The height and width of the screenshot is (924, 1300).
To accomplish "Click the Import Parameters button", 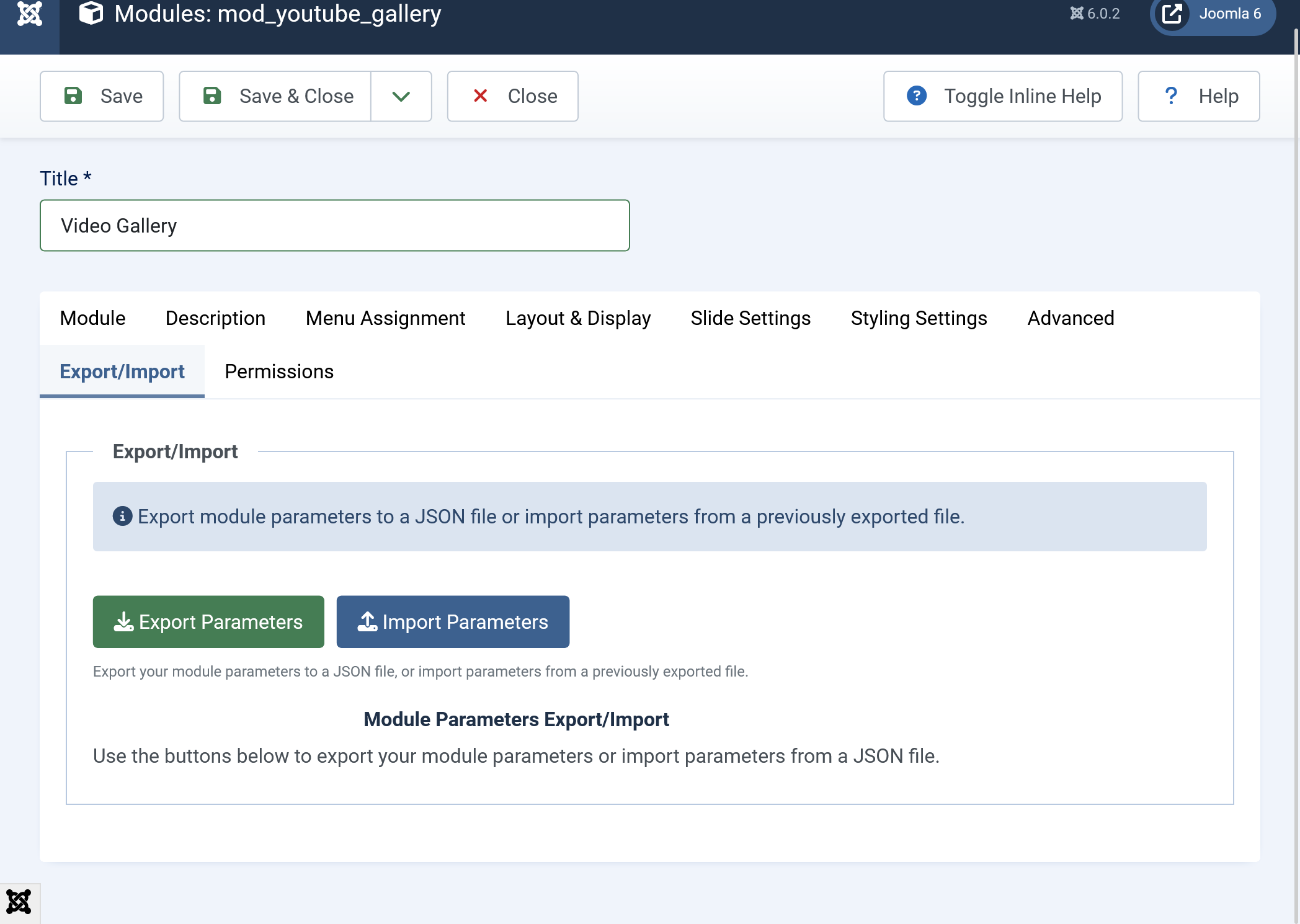I will click(x=453, y=622).
